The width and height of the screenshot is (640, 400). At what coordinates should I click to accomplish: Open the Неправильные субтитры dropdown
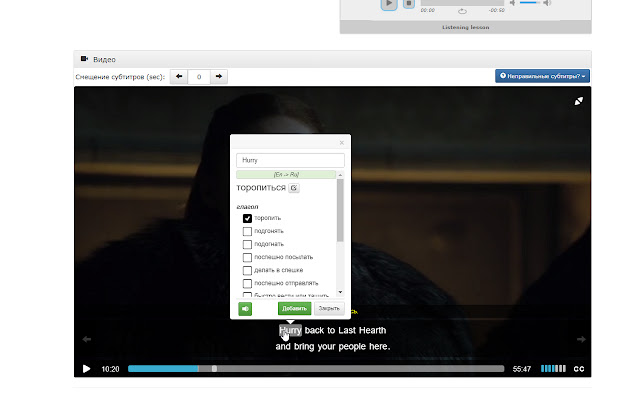(542, 76)
